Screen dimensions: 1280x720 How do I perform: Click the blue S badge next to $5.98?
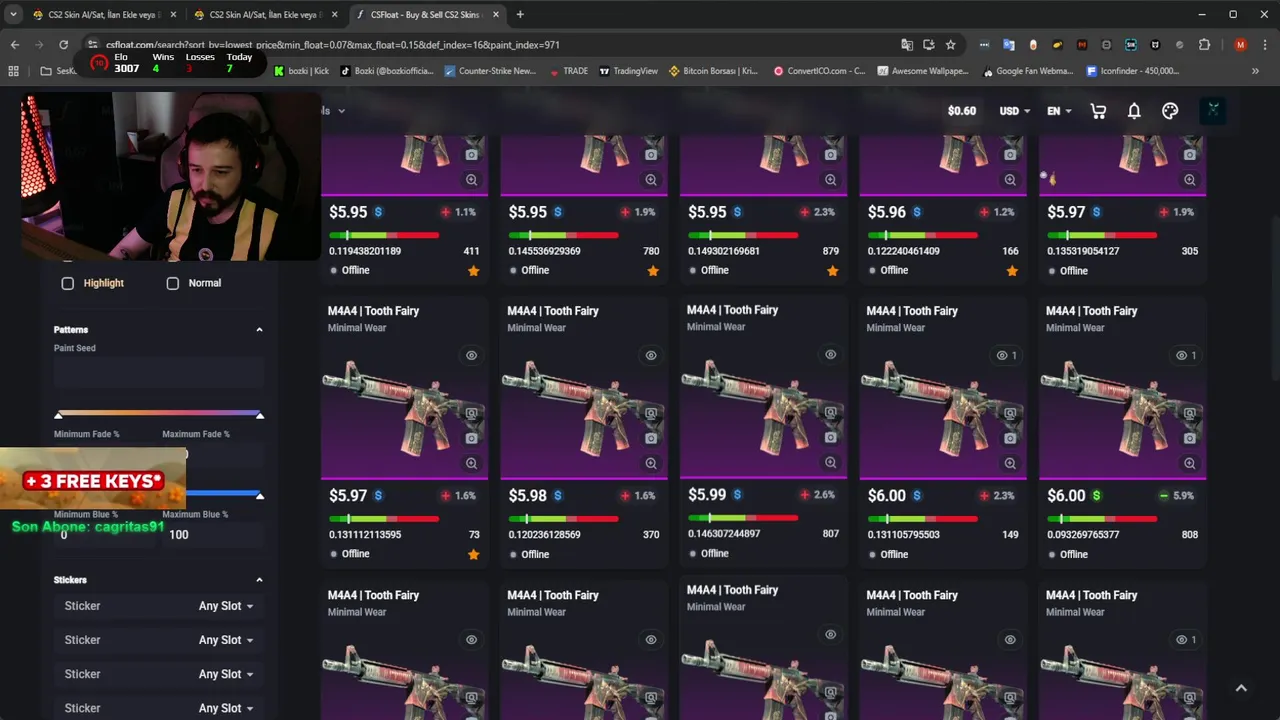(557, 496)
